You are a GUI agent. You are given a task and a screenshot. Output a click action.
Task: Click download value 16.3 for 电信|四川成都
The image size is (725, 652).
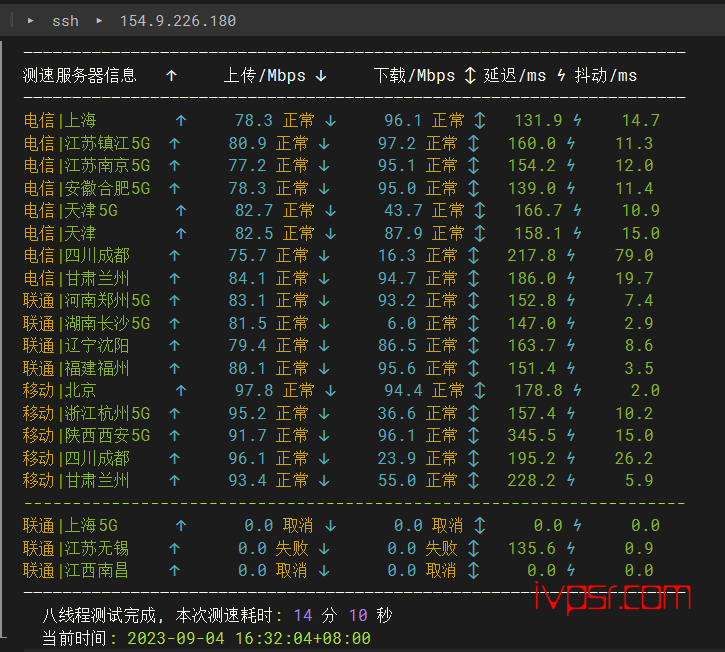(x=397, y=256)
